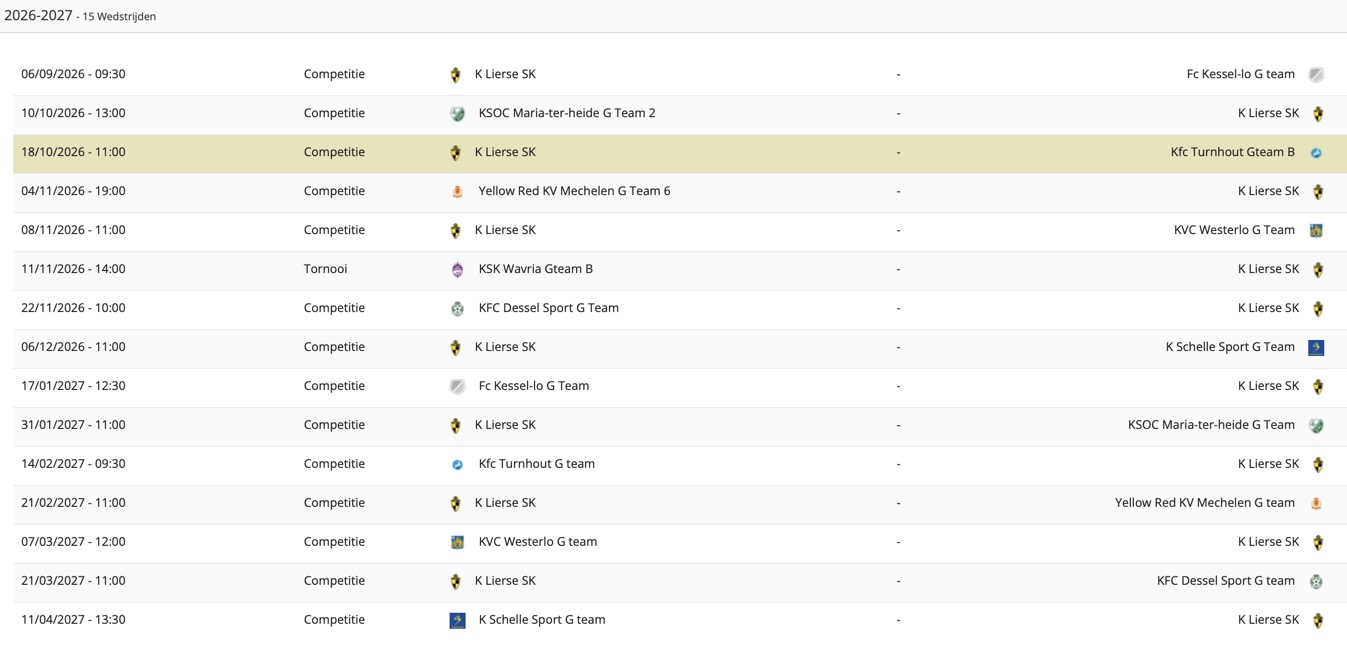Open KSOC Maria-ter-heide G Team 2 name
Image resolution: width=1347 pixels, height=647 pixels.
click(567, 113)
